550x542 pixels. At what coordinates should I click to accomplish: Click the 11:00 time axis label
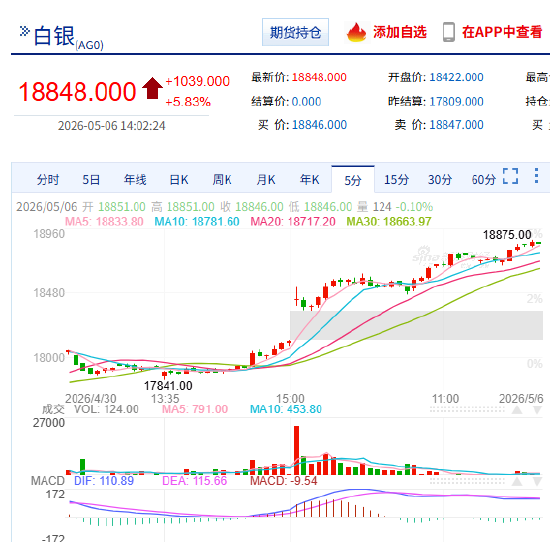[x=445, y=399]
